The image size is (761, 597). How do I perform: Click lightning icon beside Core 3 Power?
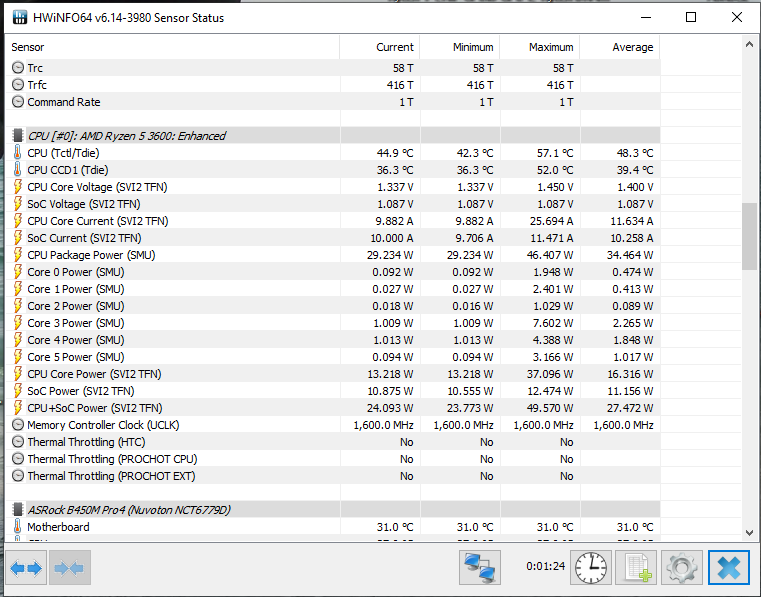pos(17,323)
